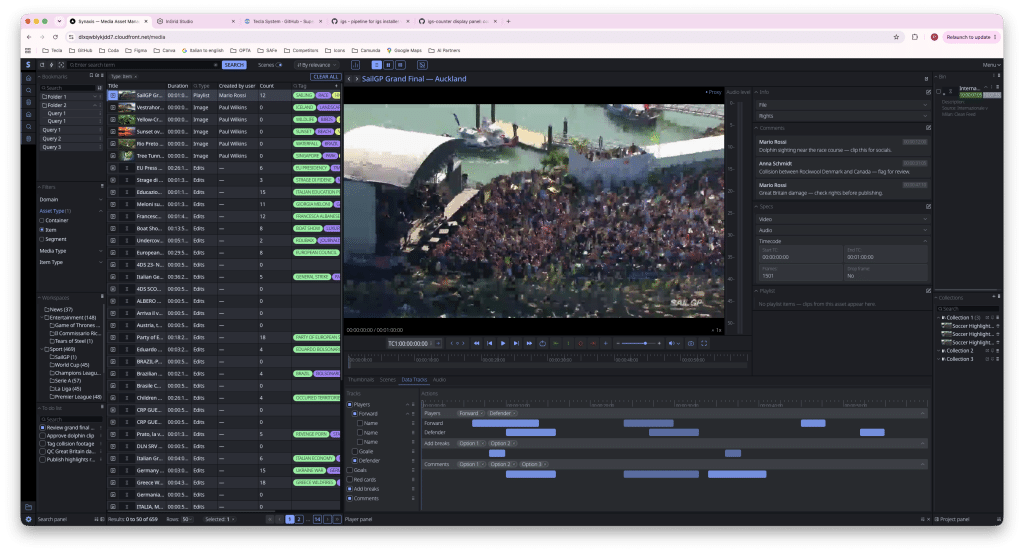This screenshot has width=1024, height=553.
Task: Open the Menu dropdown at top right
Action: coord(991,65)
